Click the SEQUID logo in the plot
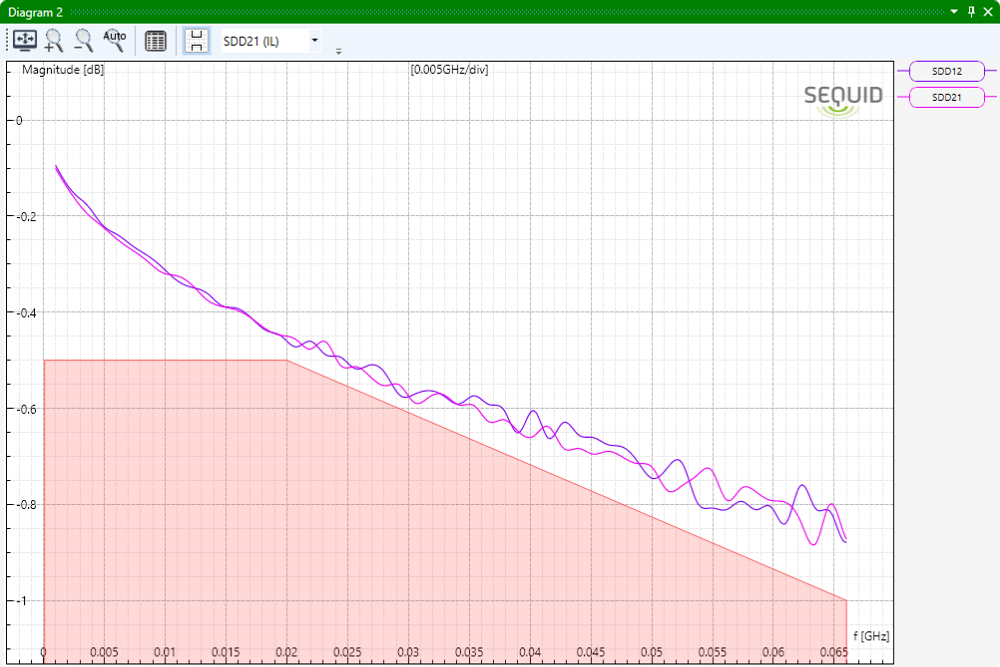 click(x=843, y=99)
